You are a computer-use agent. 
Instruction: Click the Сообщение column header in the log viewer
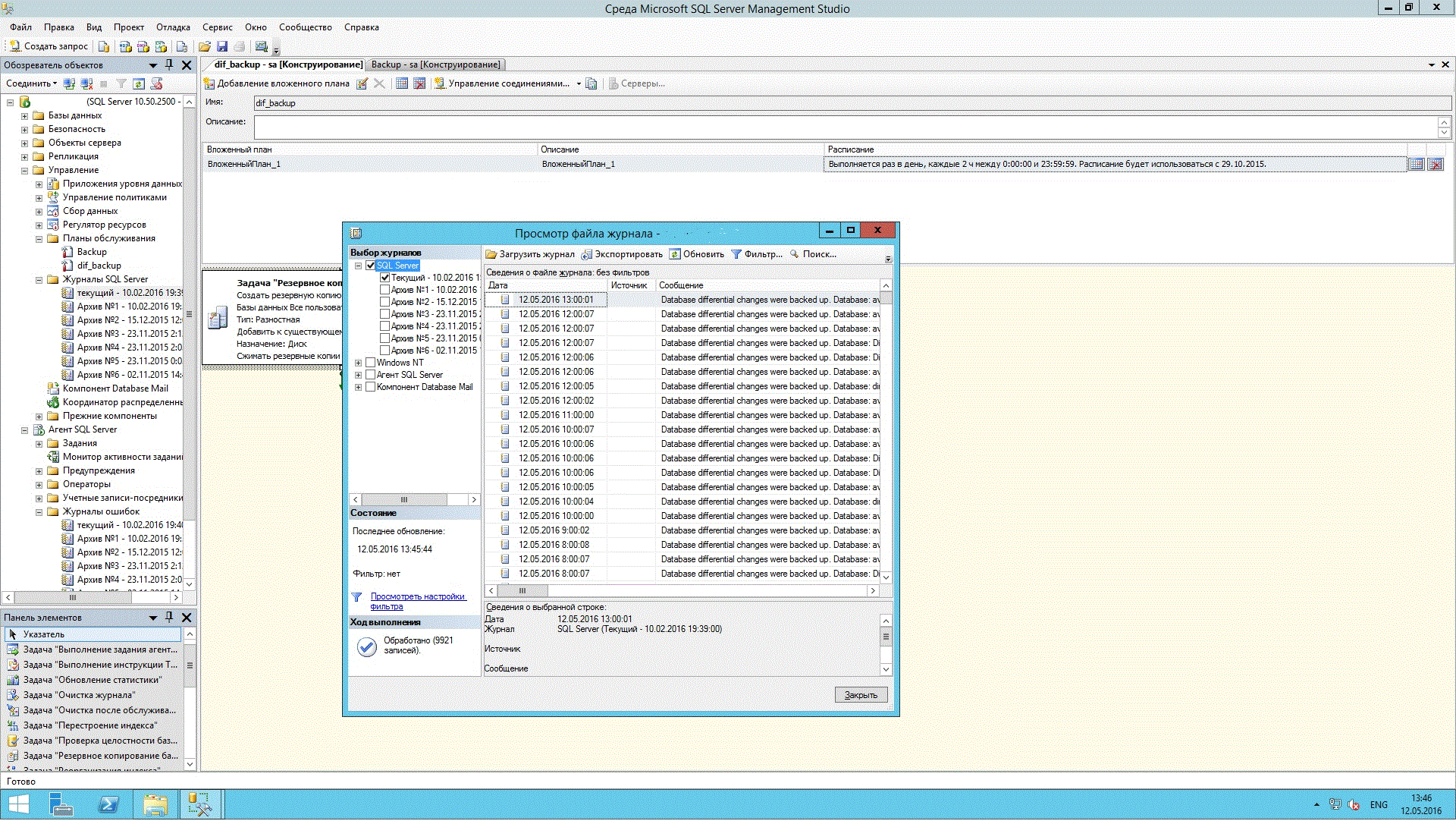pyautogui.click(x=767, y=285)
